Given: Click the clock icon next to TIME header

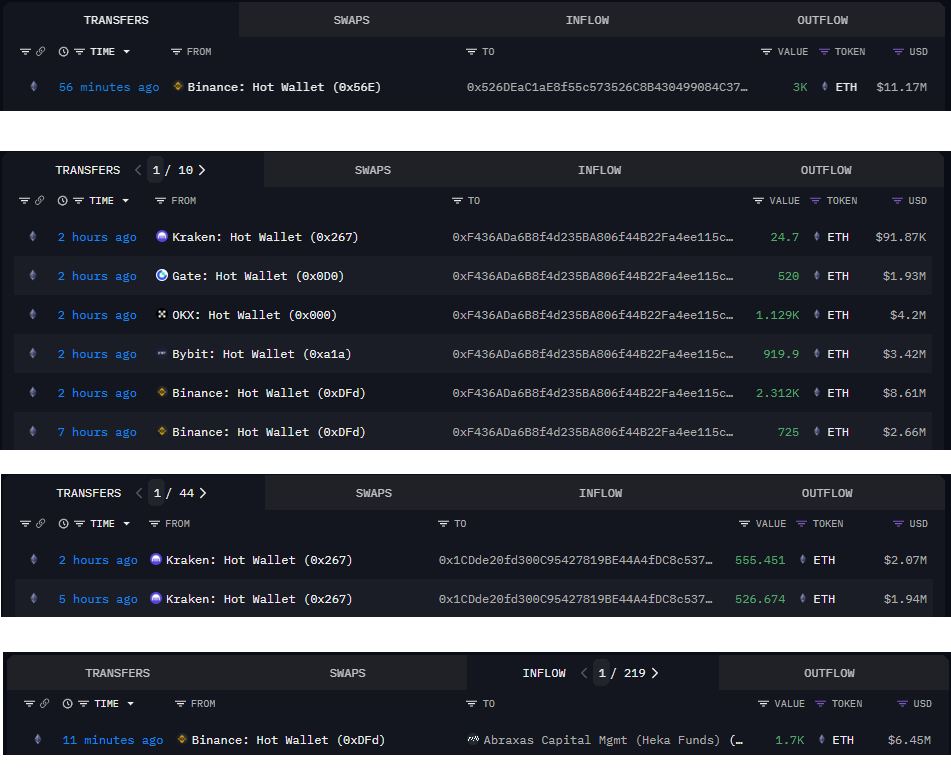Looking at the screenshot, I should click(x=62, y=51).
